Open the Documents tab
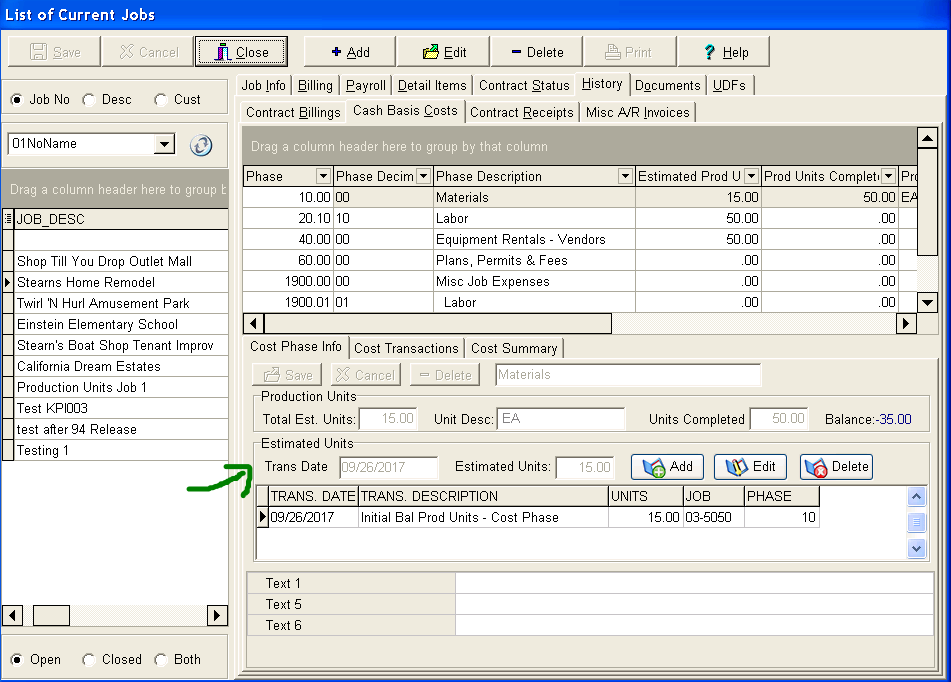 click(x=668, y=86)
